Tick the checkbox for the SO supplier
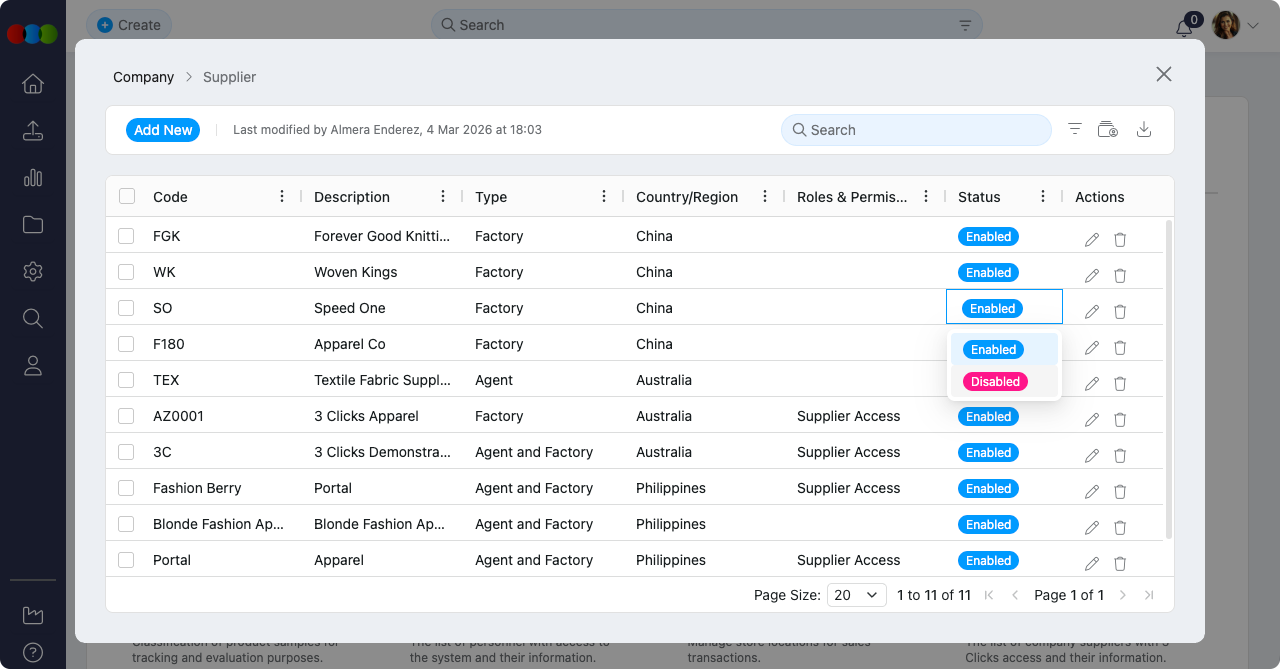Screen dimensions: 1280x669 tap(126, 308)
